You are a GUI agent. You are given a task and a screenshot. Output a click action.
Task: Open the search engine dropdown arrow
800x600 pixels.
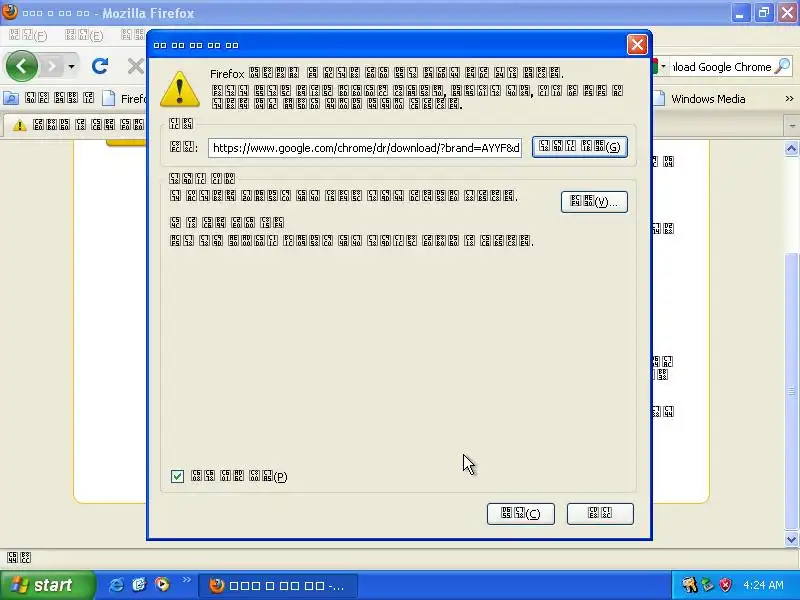[x=663, y=66]
